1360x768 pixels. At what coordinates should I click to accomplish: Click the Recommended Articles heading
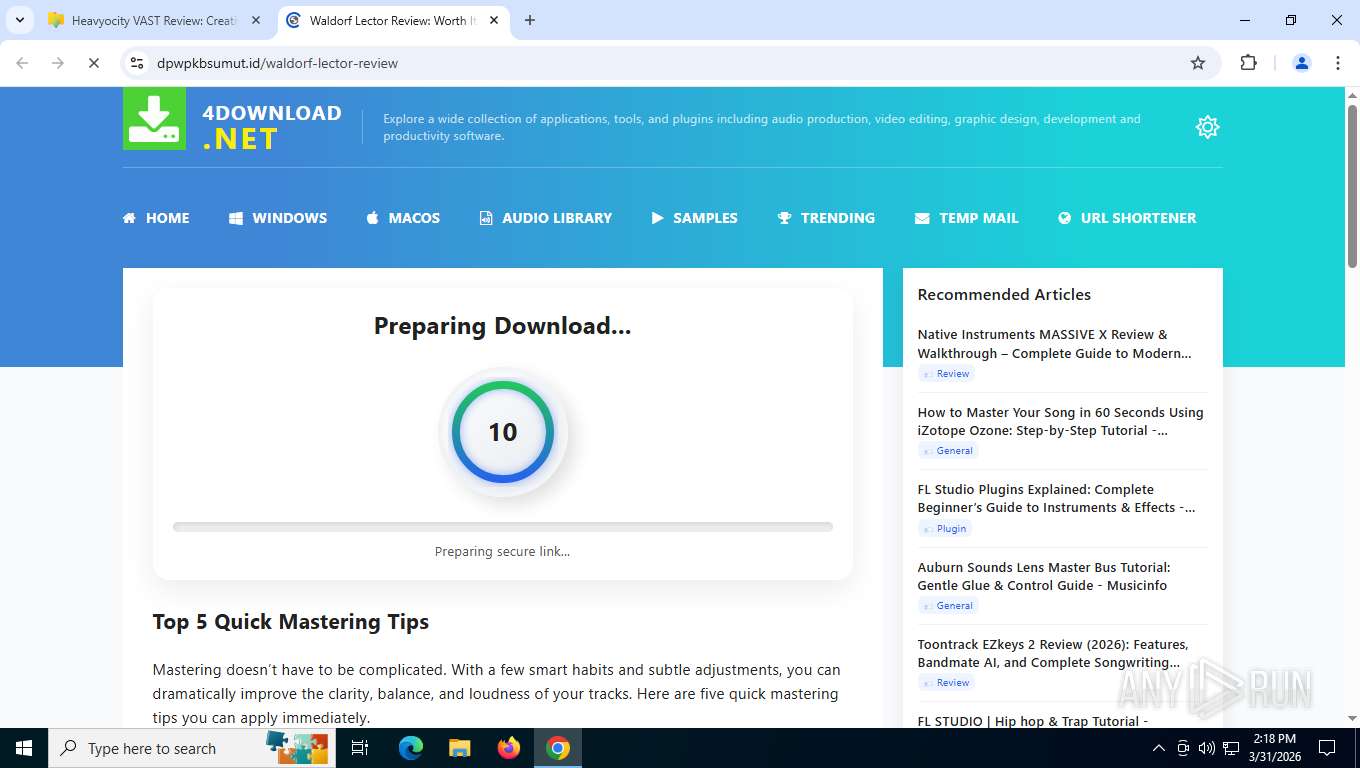pos(1004,294)
